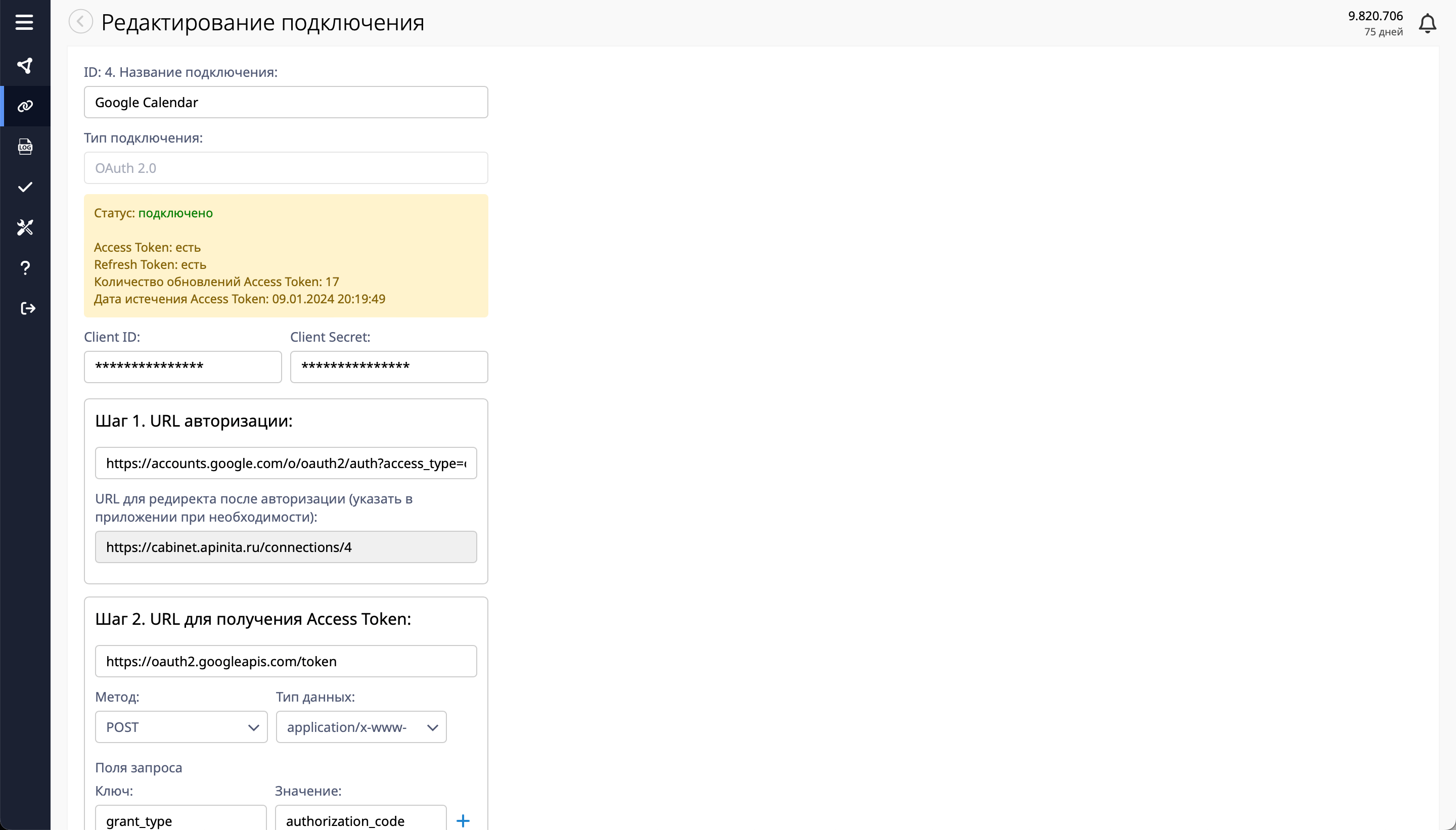Screen dimensions: 1456x830
Task: Click the Client ID field
Action: point(183,366)
